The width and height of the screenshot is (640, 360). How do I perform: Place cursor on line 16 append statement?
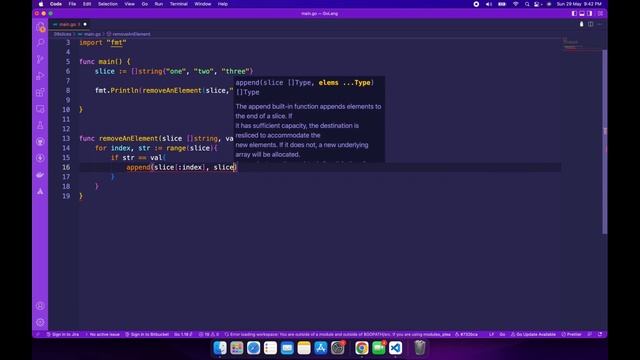(181, 167)
